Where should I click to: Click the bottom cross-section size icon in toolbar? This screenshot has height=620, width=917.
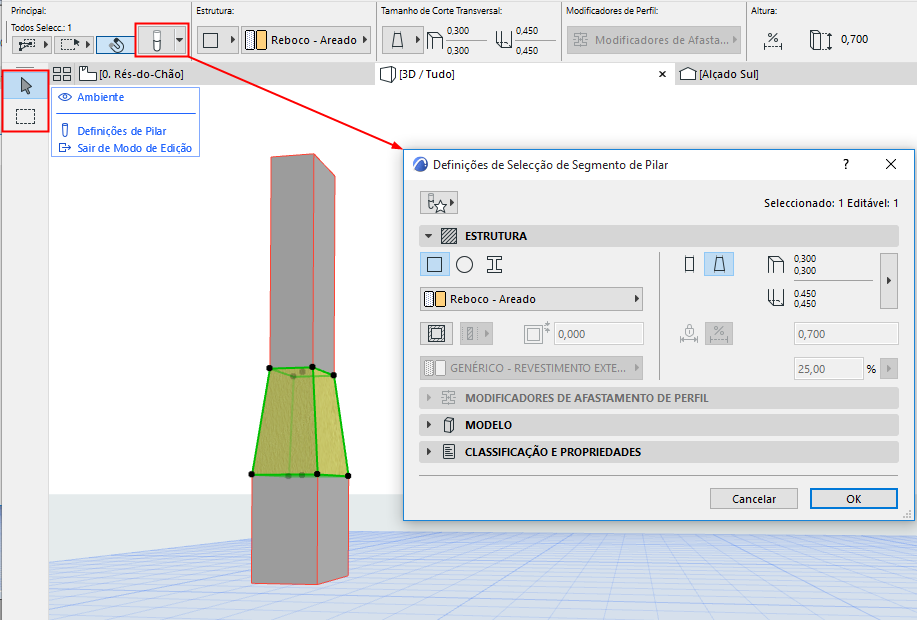point(503,41)
